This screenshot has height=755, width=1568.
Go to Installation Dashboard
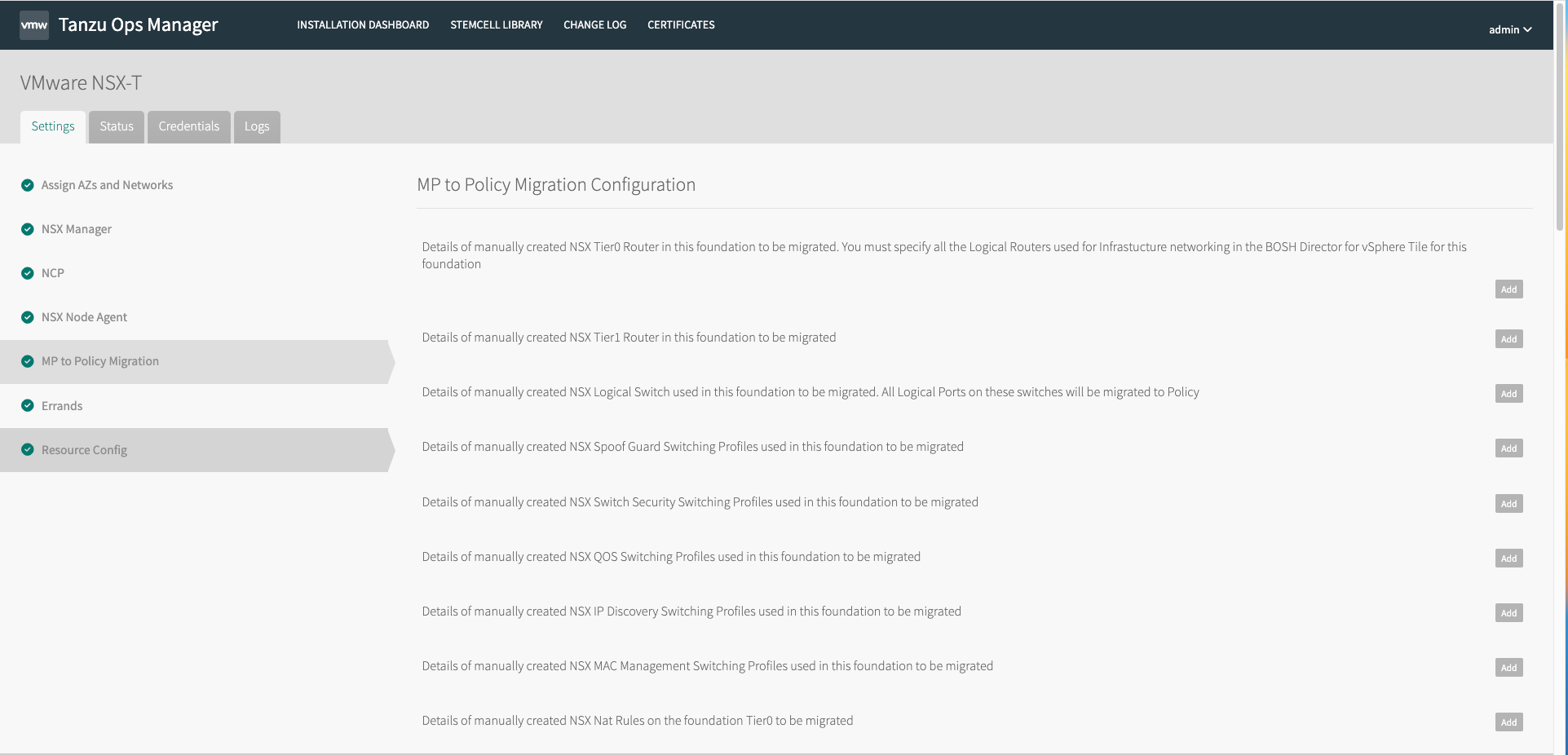(363, 25)
